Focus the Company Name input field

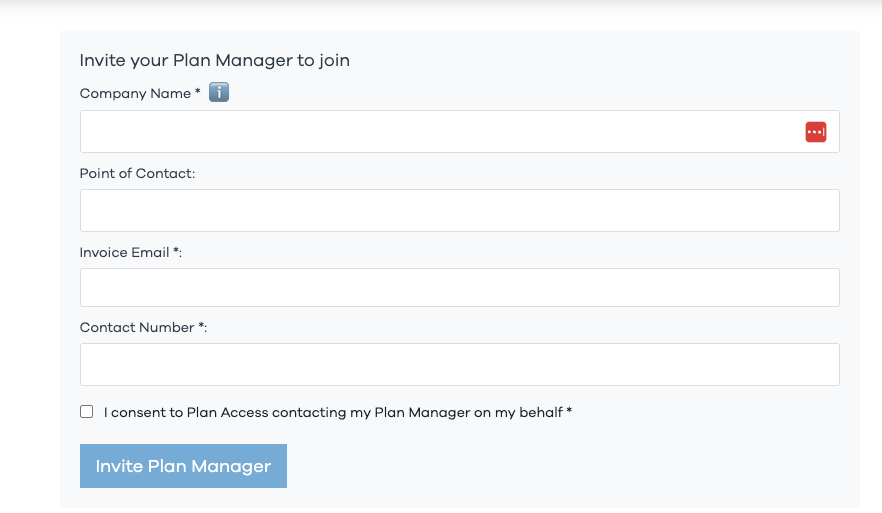[440, 132]
